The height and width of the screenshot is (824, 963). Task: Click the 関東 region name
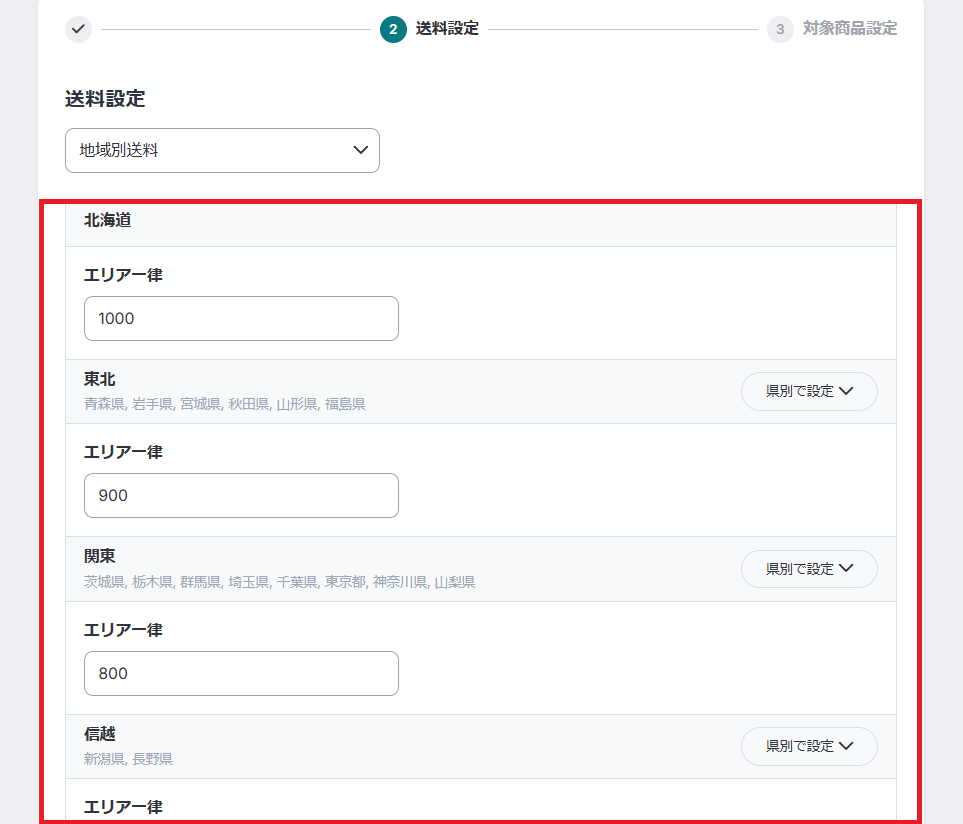click(x=100, y=557)
